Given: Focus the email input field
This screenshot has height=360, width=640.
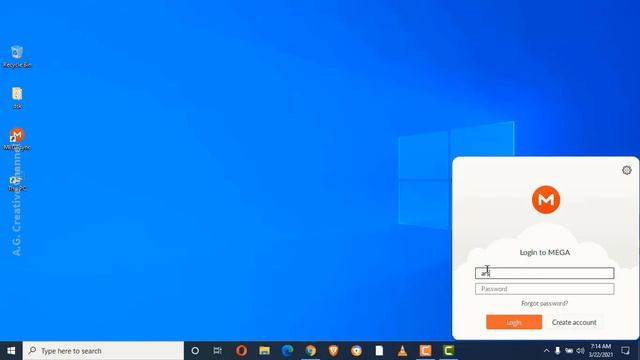Looking at the screenshot, I should click(544, 273).
